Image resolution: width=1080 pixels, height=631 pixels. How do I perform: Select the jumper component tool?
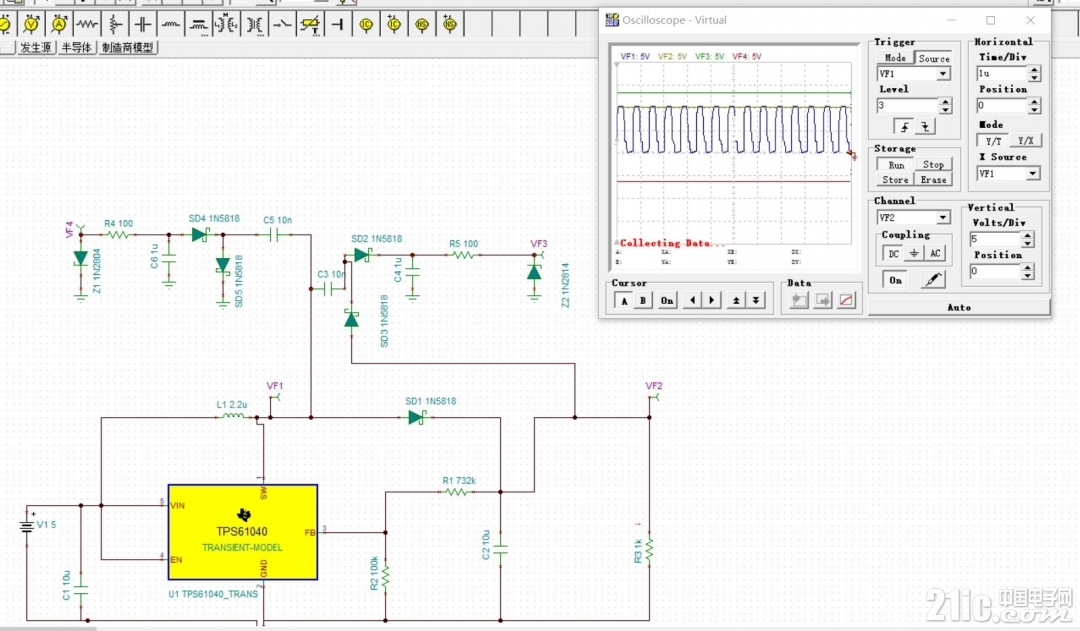point(338,25)
